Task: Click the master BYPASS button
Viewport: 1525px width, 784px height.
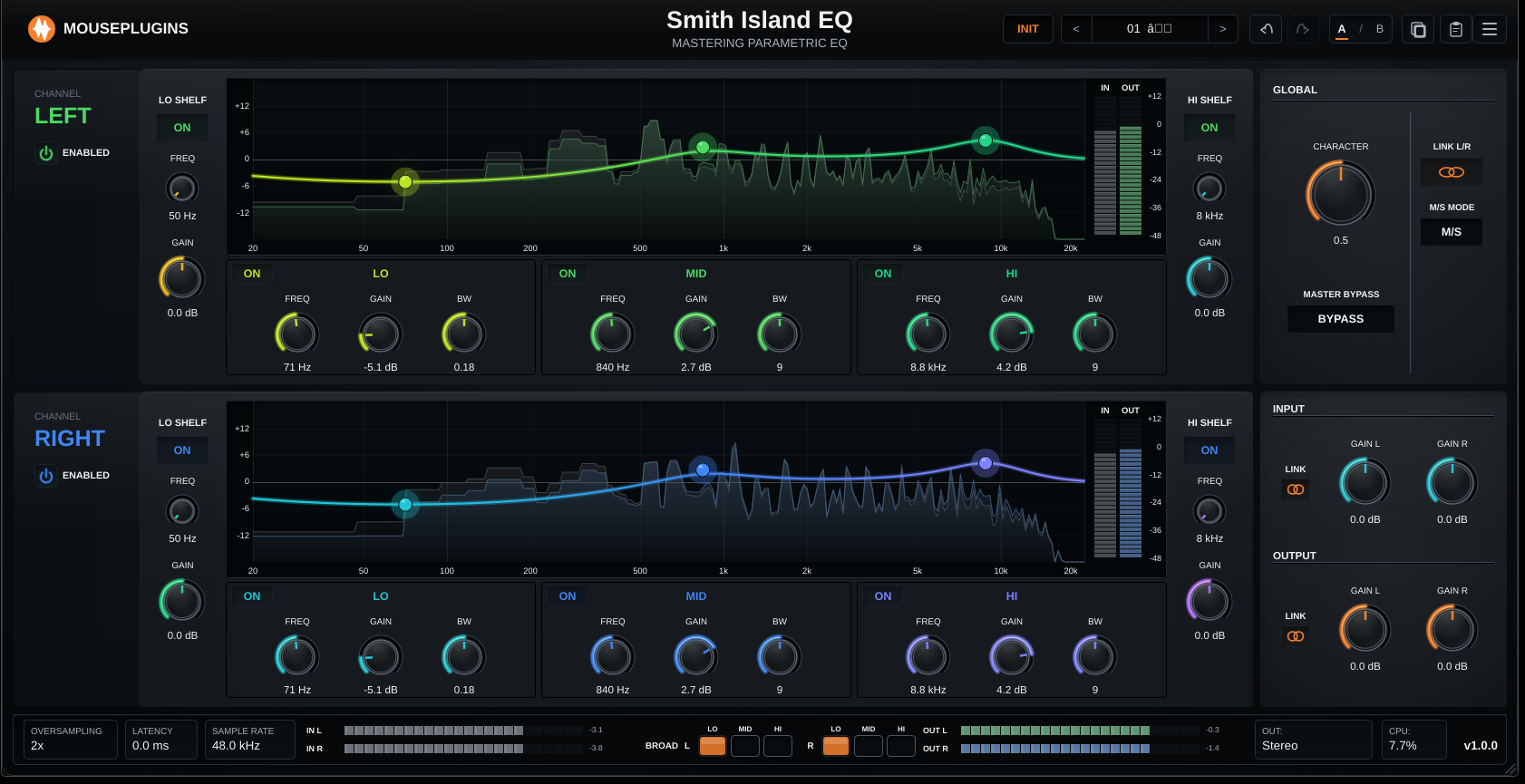Action: 1341,319
